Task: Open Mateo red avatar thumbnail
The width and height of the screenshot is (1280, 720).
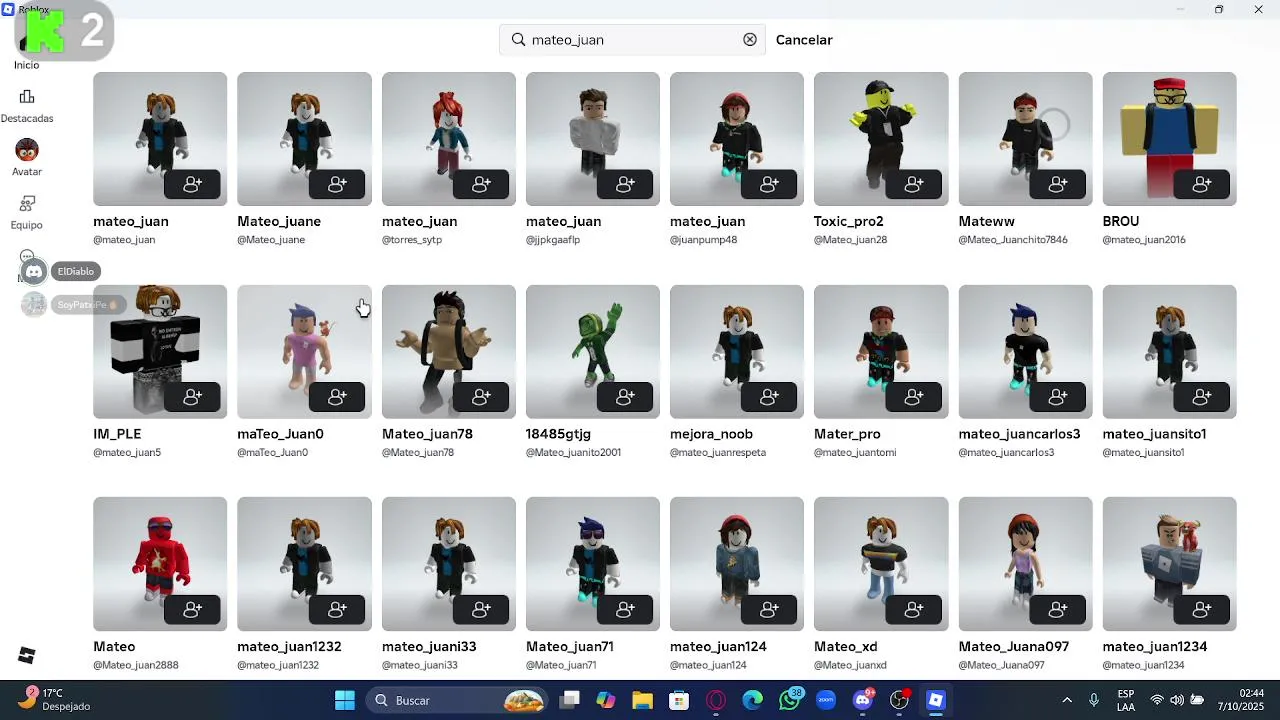Action: coord(160,563)
